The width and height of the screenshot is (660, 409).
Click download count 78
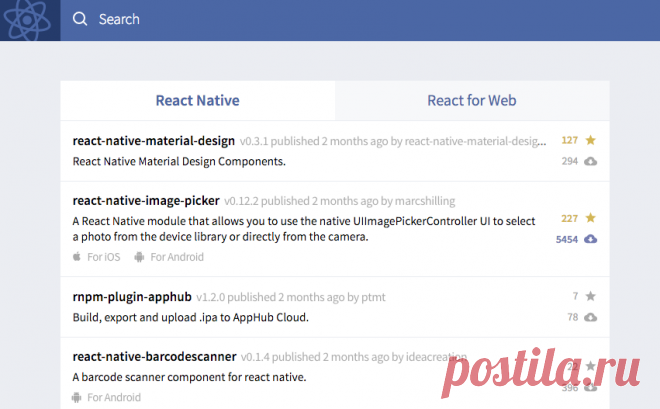[x=572, y=317]
